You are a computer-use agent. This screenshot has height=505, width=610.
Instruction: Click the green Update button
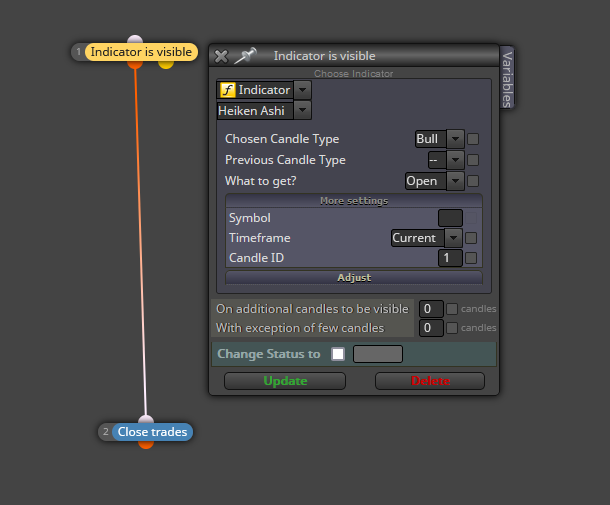(x=285, y=381)
